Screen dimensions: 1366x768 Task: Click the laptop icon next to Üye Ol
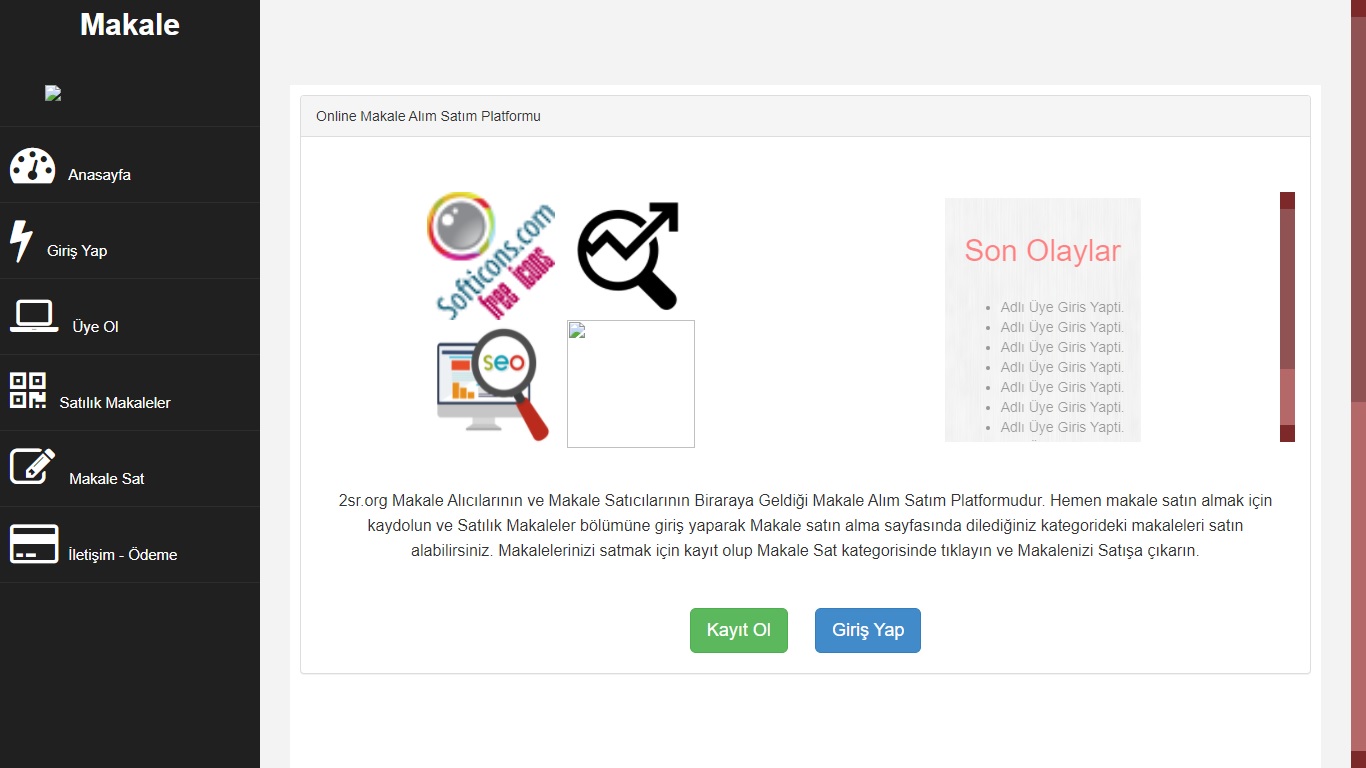[34, 316]
